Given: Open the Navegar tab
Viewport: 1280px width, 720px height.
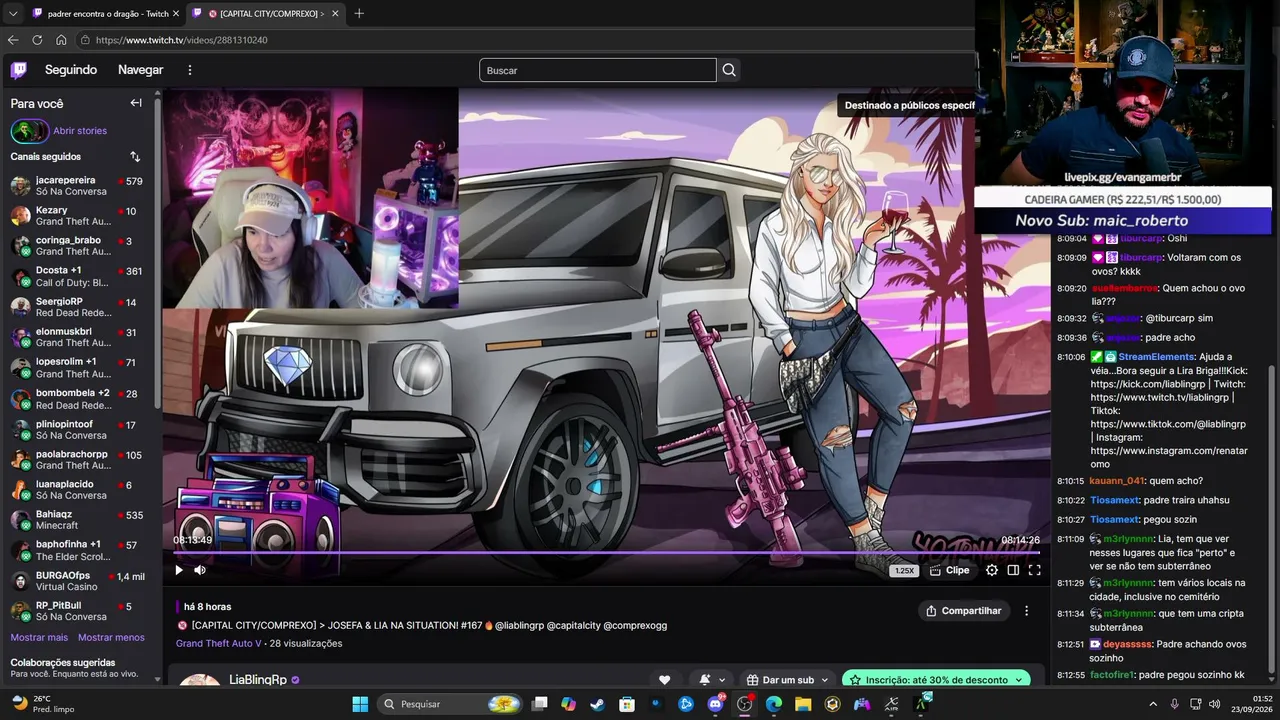Looking at the screenshot, I should [x=140, y=70].
